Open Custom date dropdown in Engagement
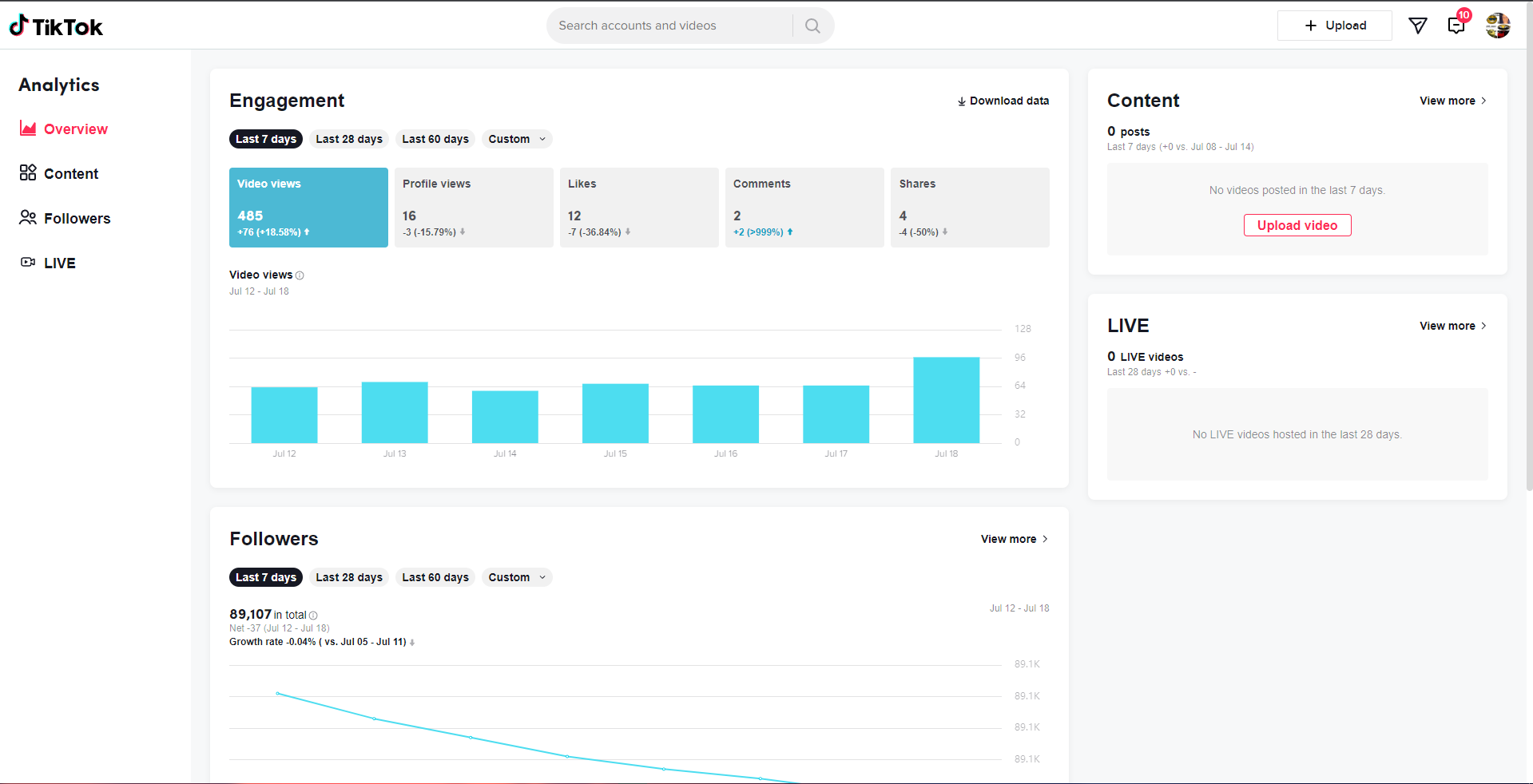This screenshot has width=1533, height=784. pos(517,139)
